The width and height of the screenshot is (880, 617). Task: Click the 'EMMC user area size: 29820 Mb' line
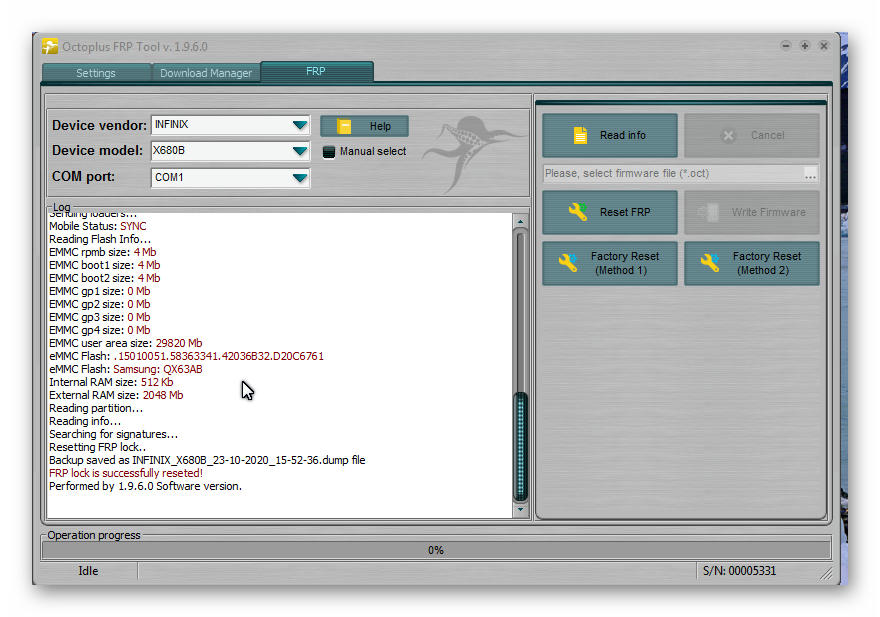pos(126,343)
